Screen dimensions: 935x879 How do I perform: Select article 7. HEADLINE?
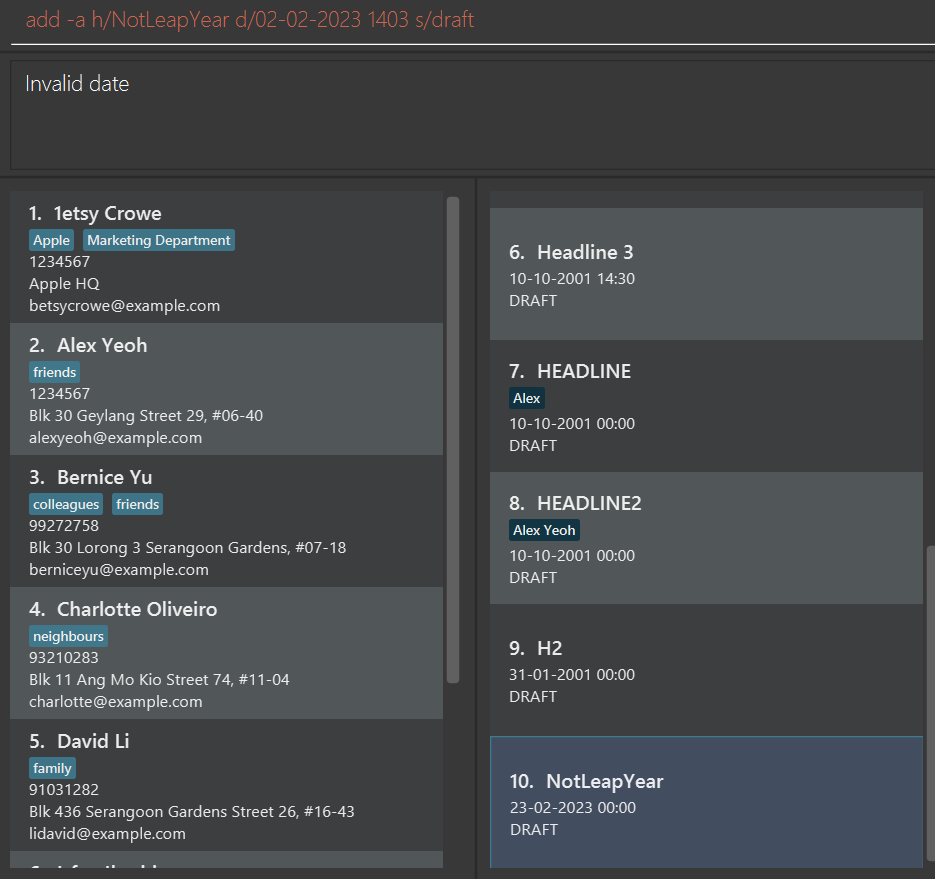coord(706,406)
